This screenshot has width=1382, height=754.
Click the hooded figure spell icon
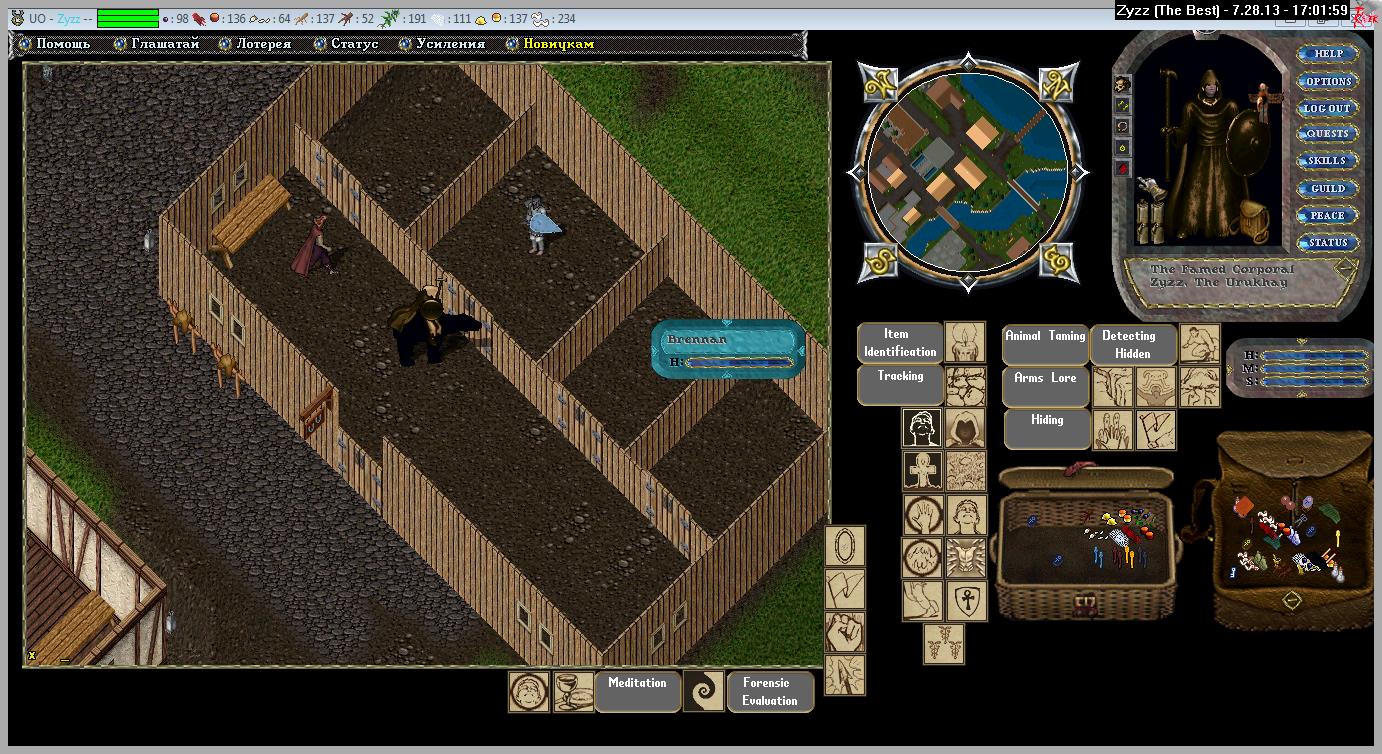[965, 428]
